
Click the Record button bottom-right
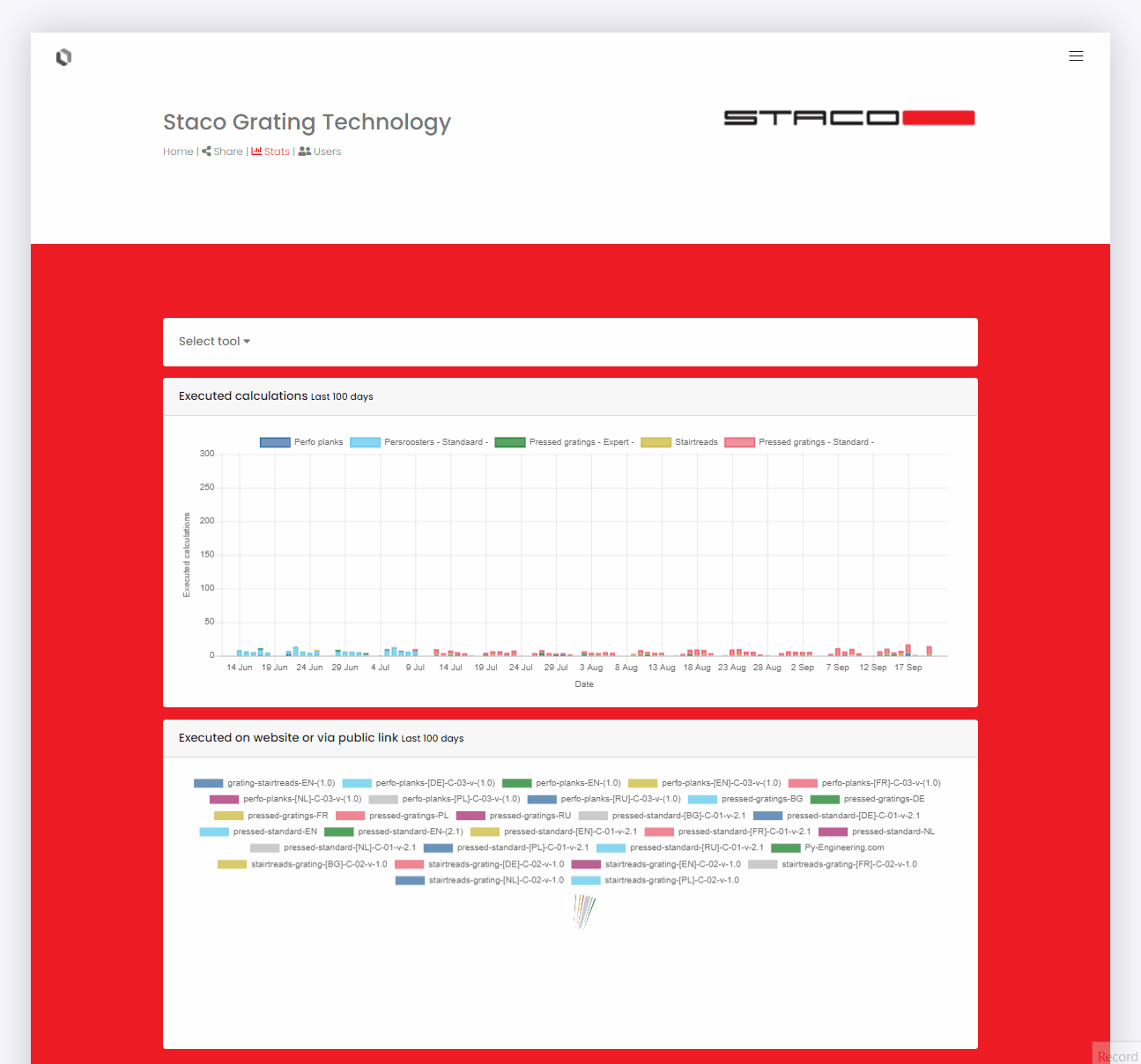pyautogui.click(x=1116, y=1055)
